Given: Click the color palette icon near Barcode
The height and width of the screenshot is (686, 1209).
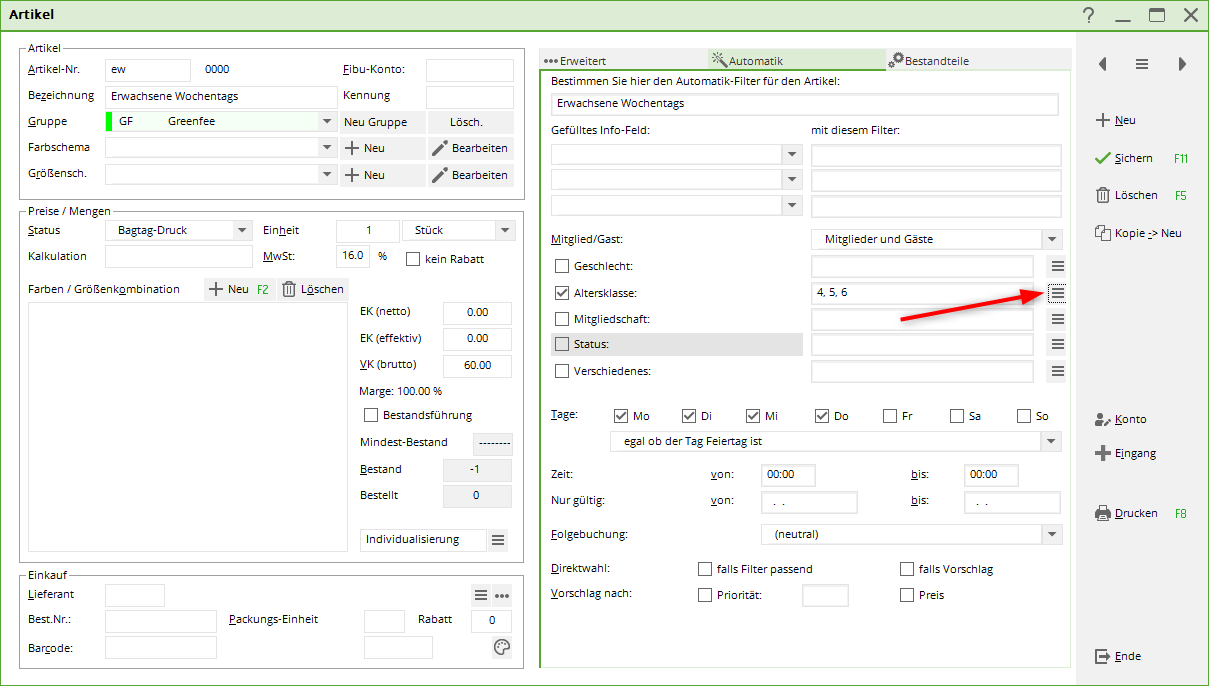Looking at the screenshot, I should 502,648.
